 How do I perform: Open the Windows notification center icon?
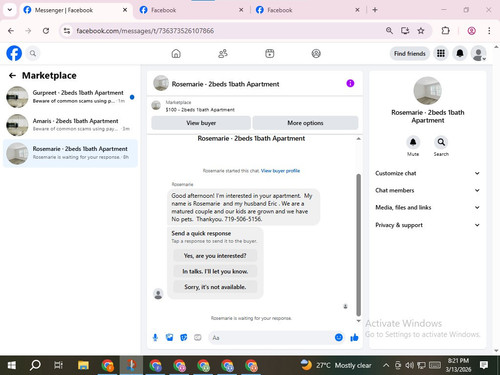click(484, 365)
